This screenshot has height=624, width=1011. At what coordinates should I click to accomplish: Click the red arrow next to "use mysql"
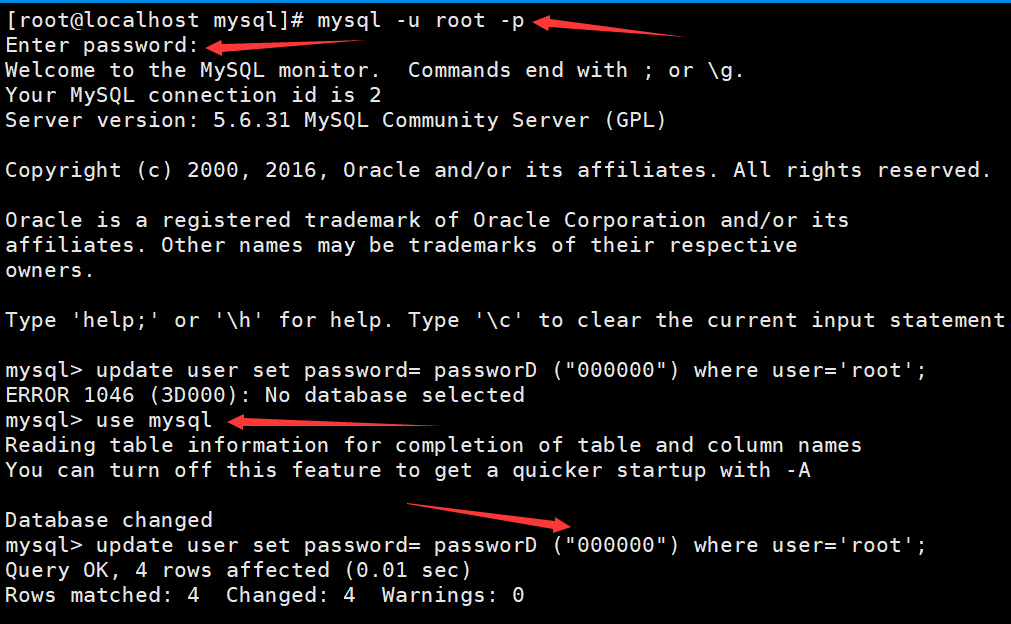[320, 422]
